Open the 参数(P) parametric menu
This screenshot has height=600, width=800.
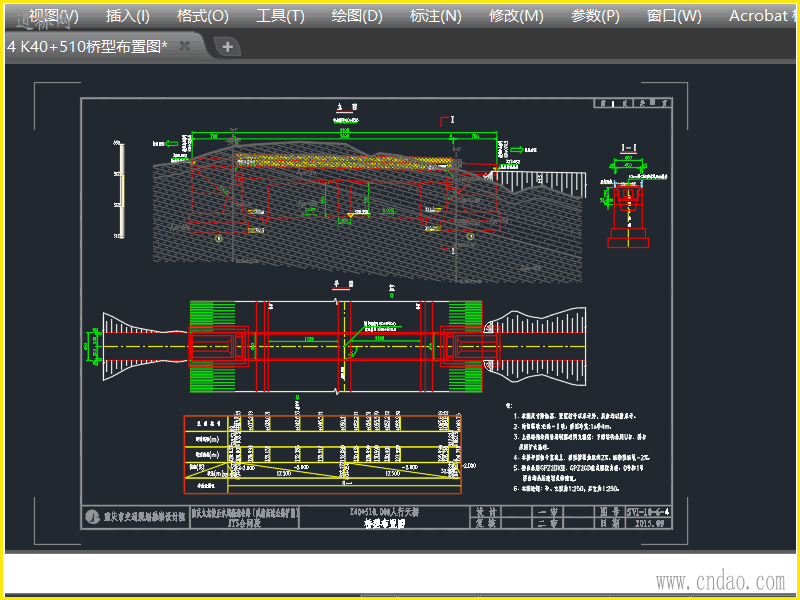click(x=595, y=16)
